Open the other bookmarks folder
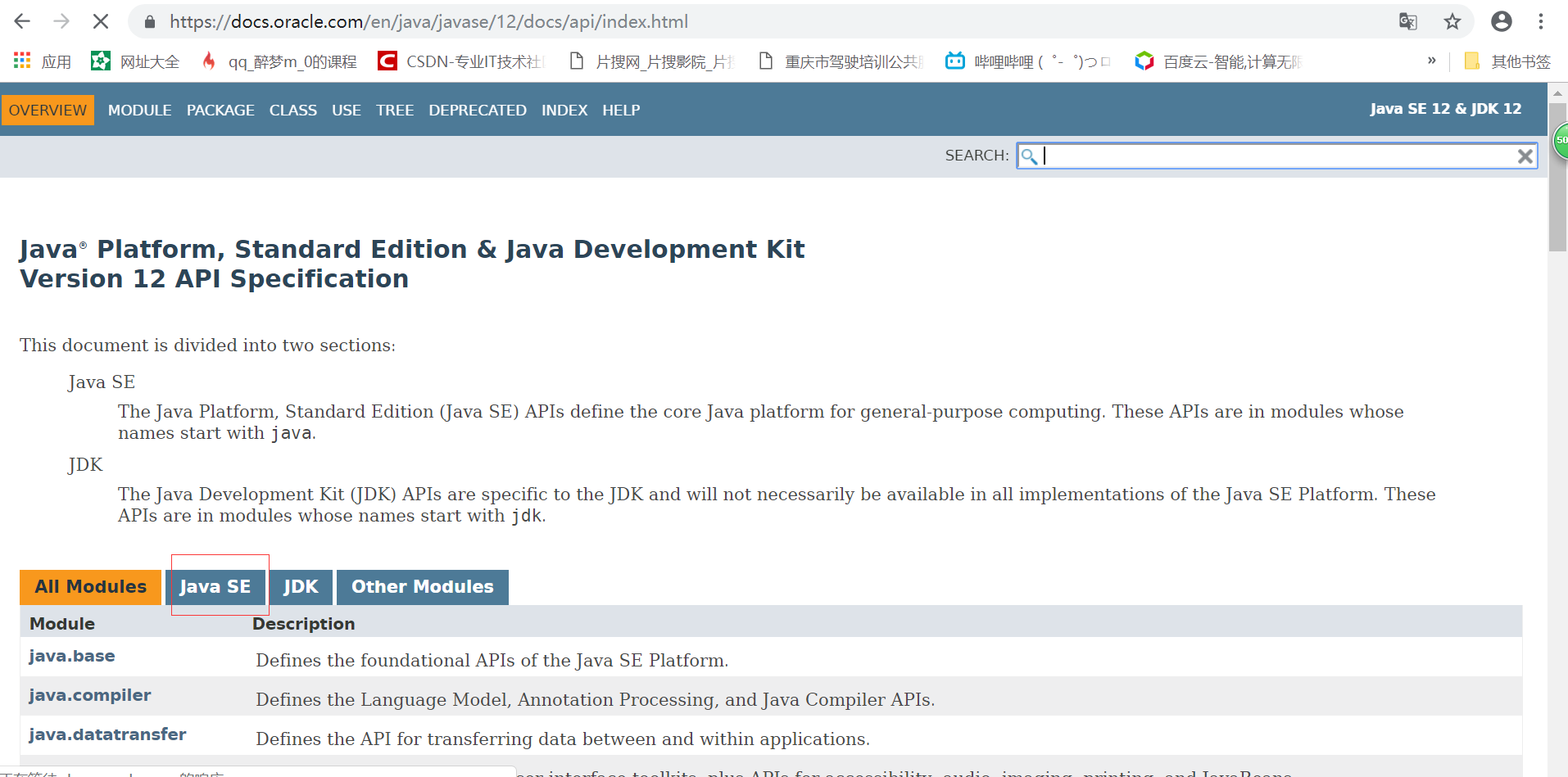 1507,61
